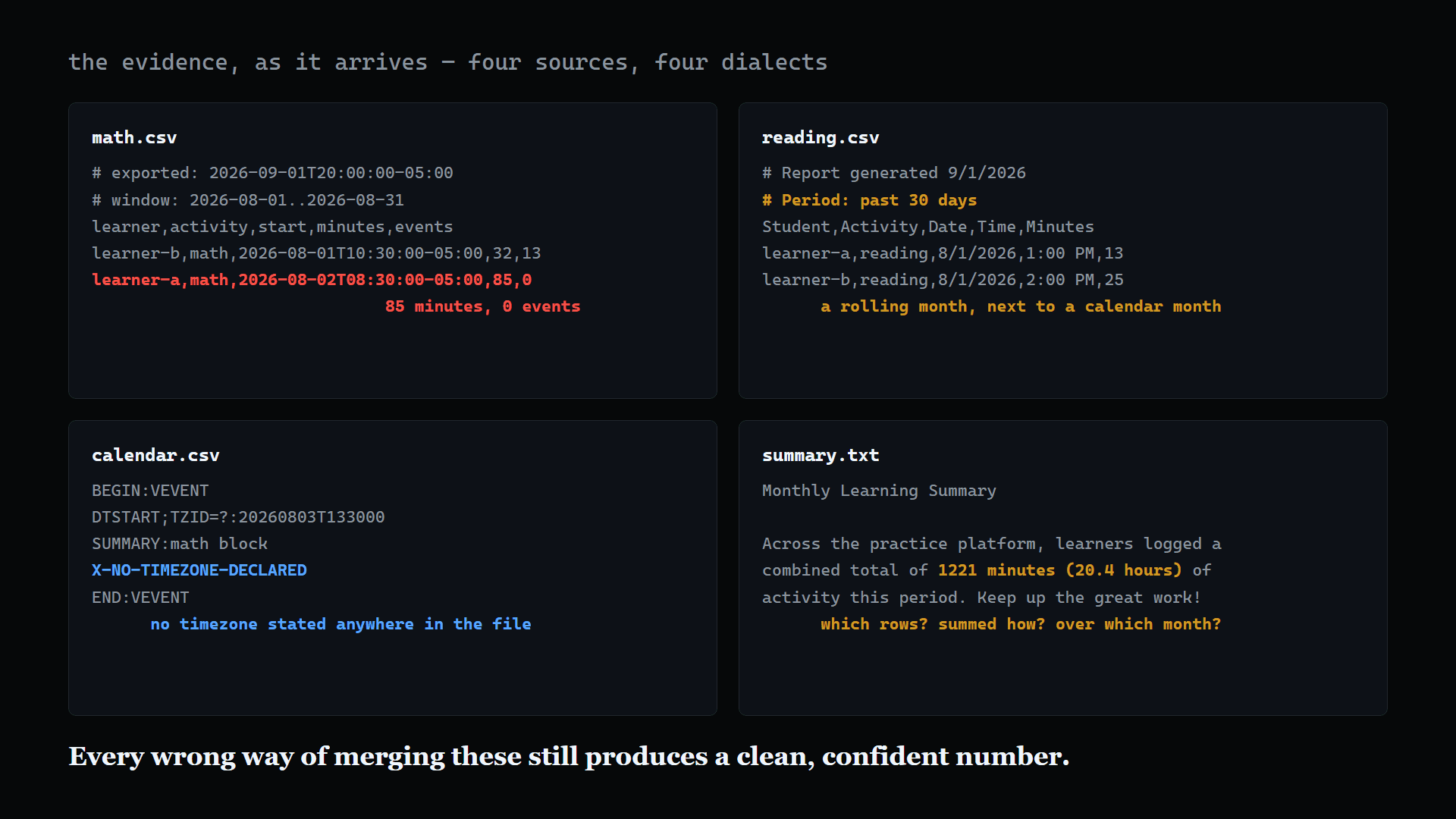Click the 'Across the practice platform' line
Image resolution: width=1456 pixels, height=819 pixels.
click(992, 544)
